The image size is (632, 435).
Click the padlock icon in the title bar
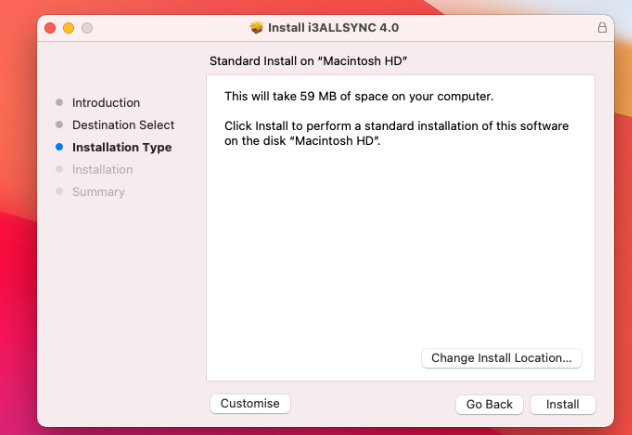[x=602, y=28]
